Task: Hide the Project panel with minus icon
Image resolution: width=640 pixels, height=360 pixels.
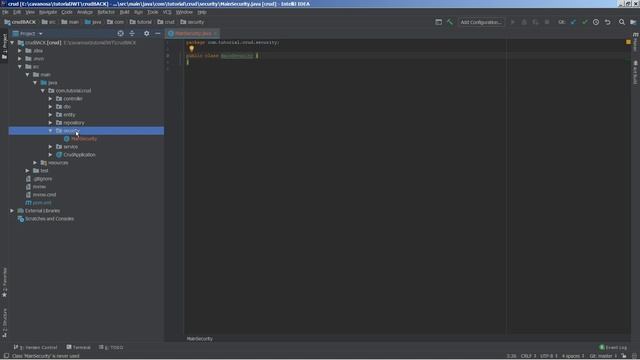Action: [x=158, y=33]
